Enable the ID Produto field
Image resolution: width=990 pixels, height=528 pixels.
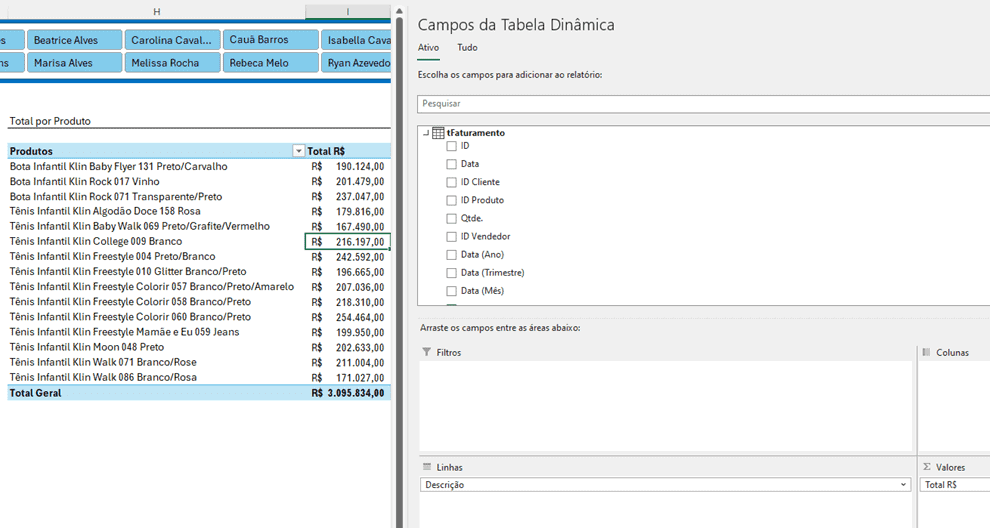click(x=451, y=200)
